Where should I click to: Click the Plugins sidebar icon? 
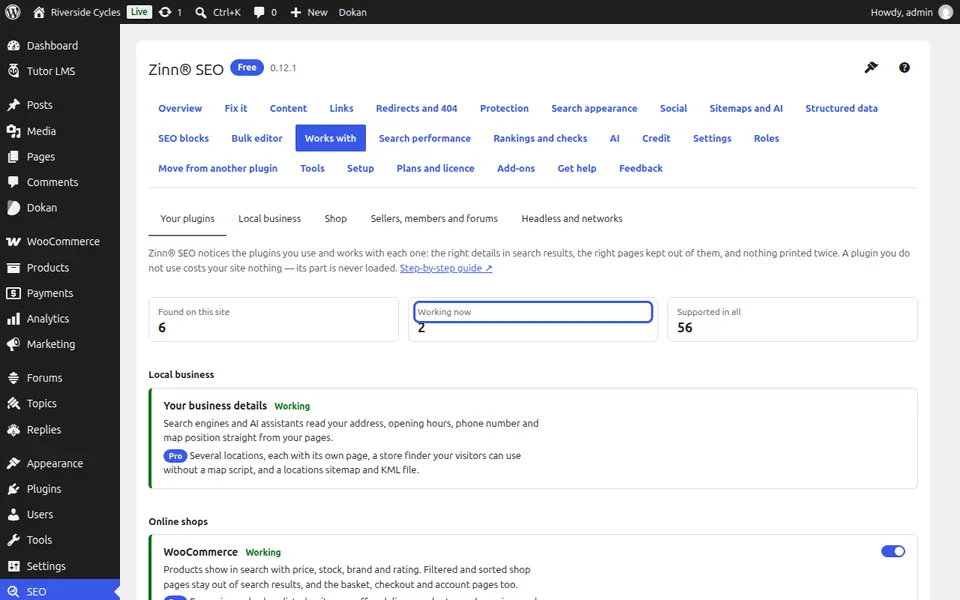click(x=13, y=489)
